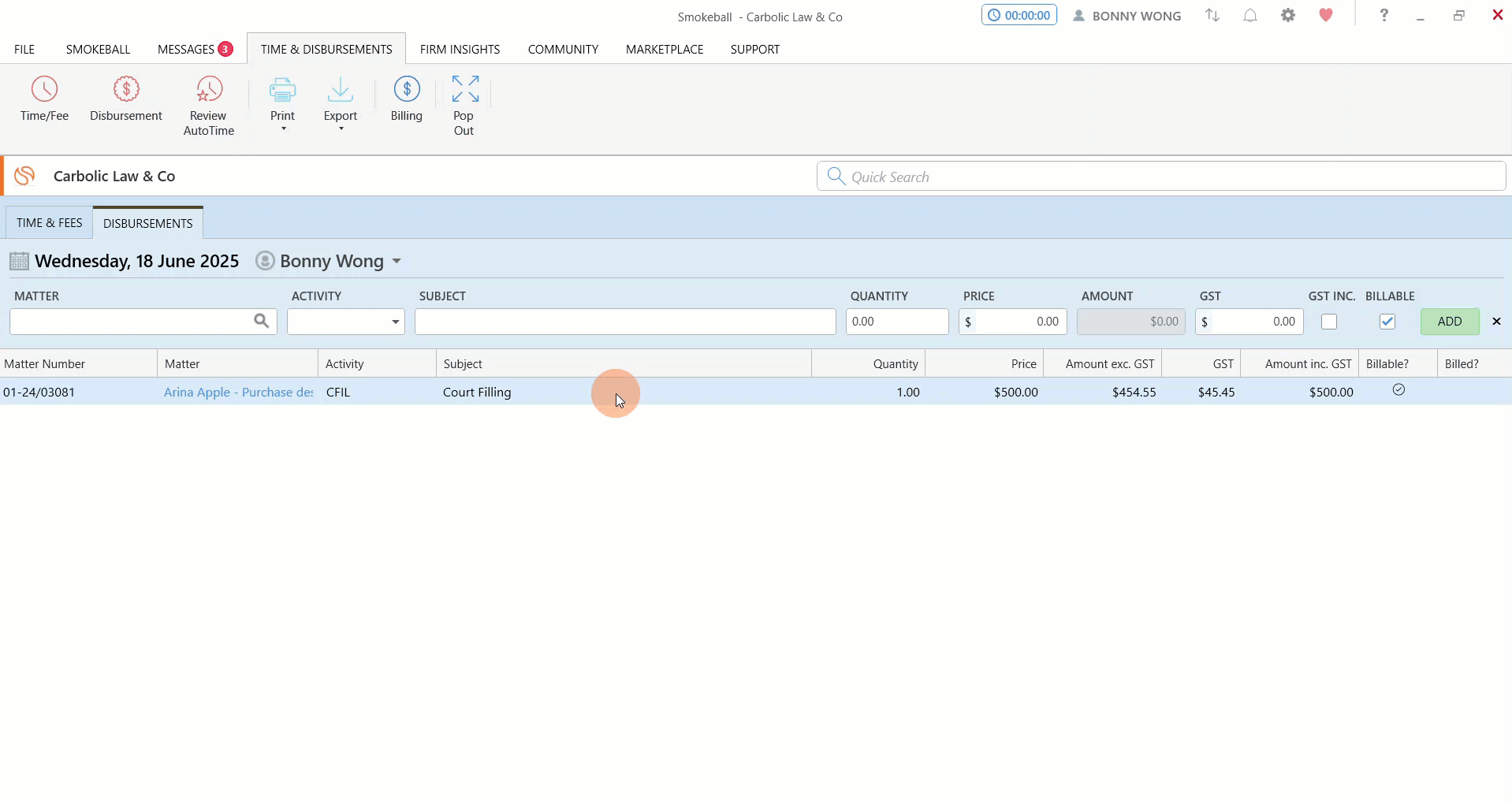Click the Court Filling subject cell
The image size is (1512, 804).
624,392
